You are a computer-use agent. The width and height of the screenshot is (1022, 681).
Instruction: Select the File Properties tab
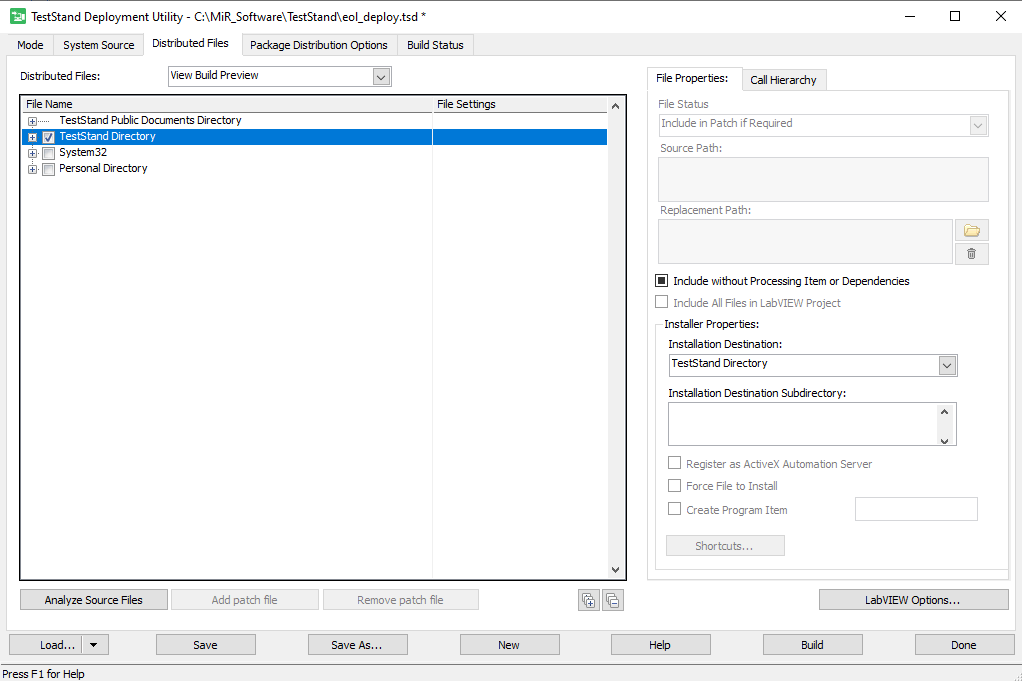coord(692,78)
